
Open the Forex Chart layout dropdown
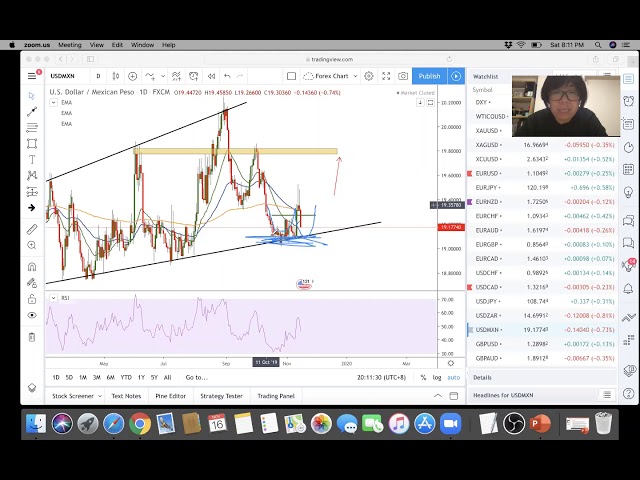(331, 76)
